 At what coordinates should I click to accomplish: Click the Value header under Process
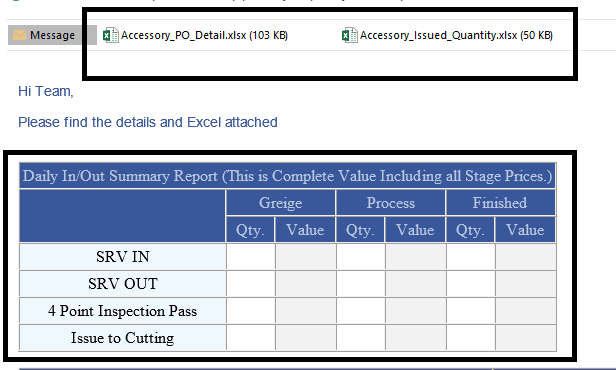click(415, 230)
